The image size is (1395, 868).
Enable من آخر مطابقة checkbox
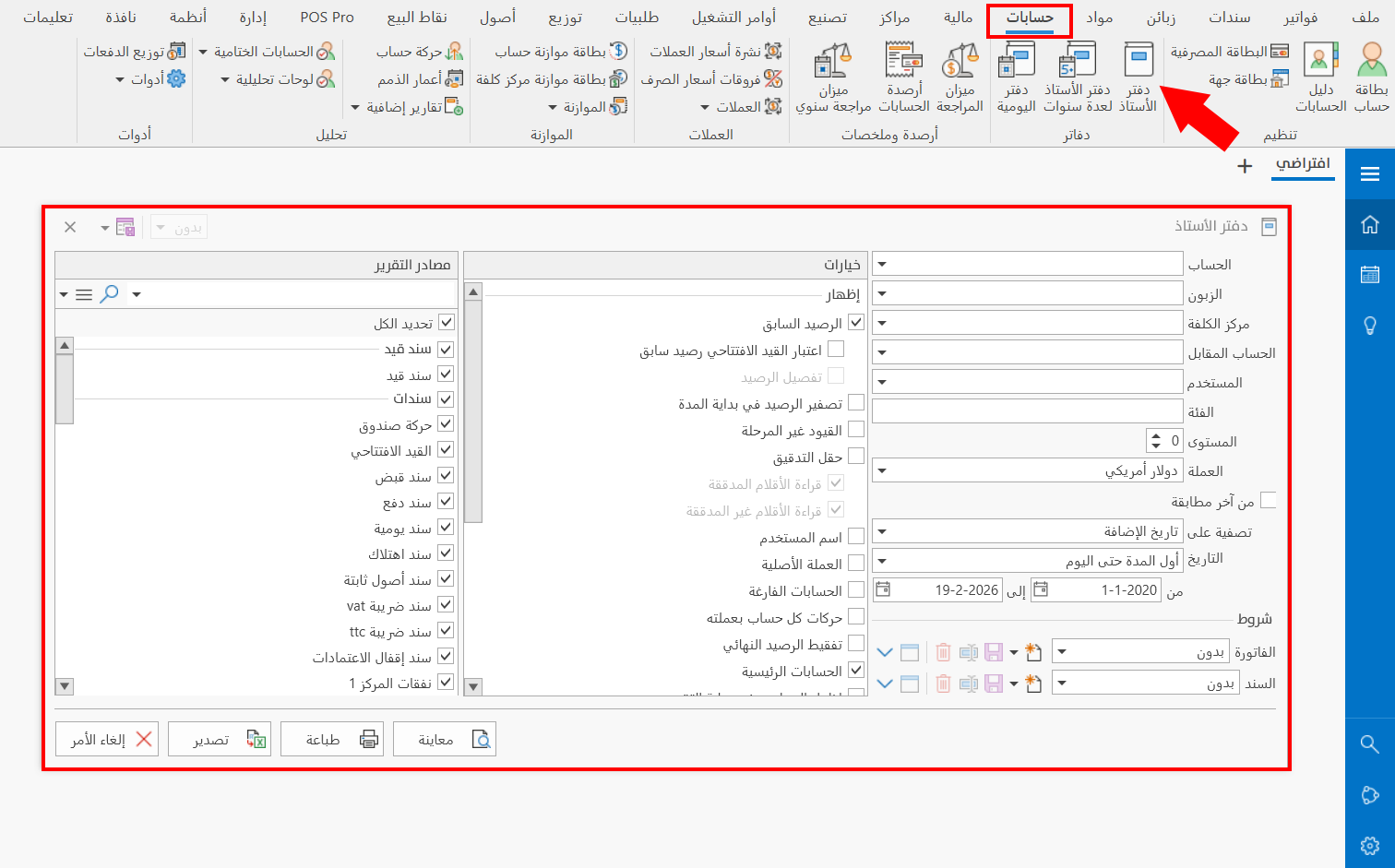(x=1269, y=500)
